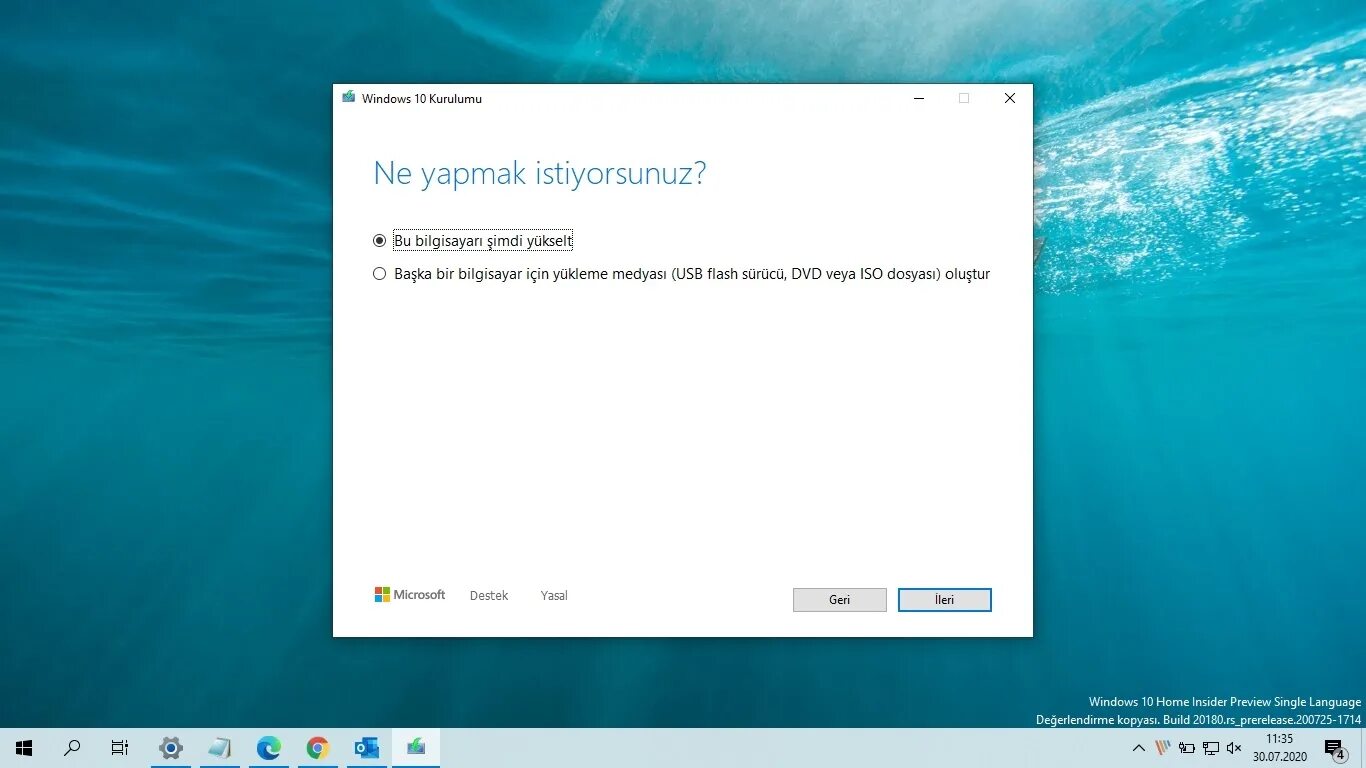Click the "Ne yapmak istiyorsunuz?" heading
This screenshot has width=1366, height=768.
(540, 174)
